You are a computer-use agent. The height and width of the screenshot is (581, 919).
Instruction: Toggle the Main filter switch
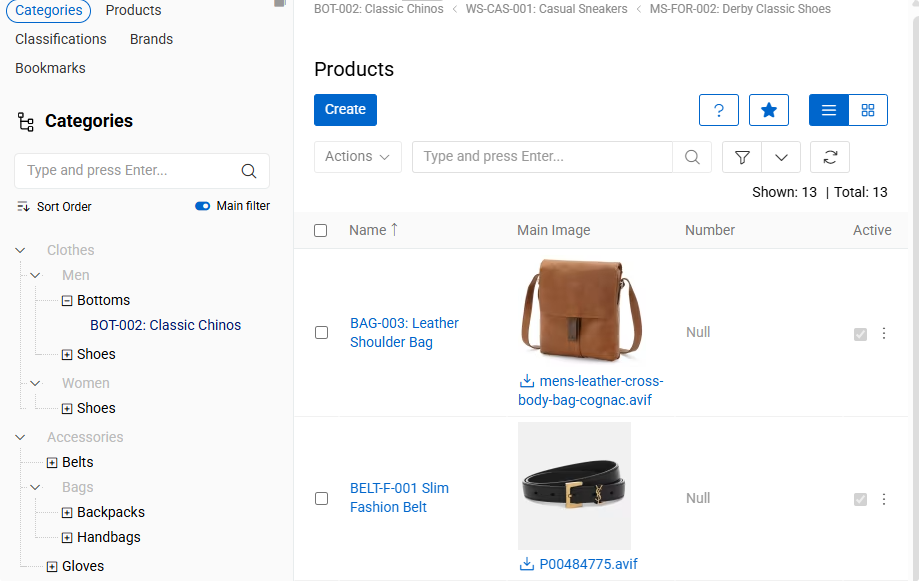pyautogui.click(x=203, y=206)
